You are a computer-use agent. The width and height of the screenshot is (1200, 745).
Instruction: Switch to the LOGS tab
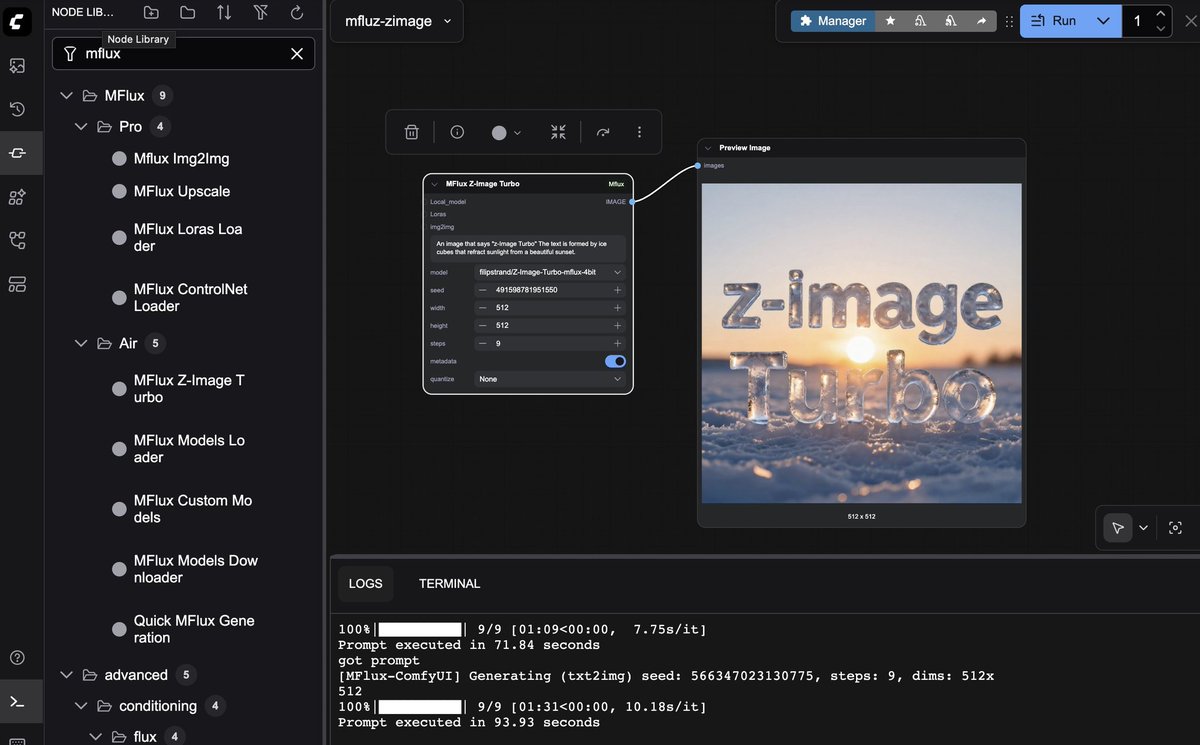[x=365, y=584]
